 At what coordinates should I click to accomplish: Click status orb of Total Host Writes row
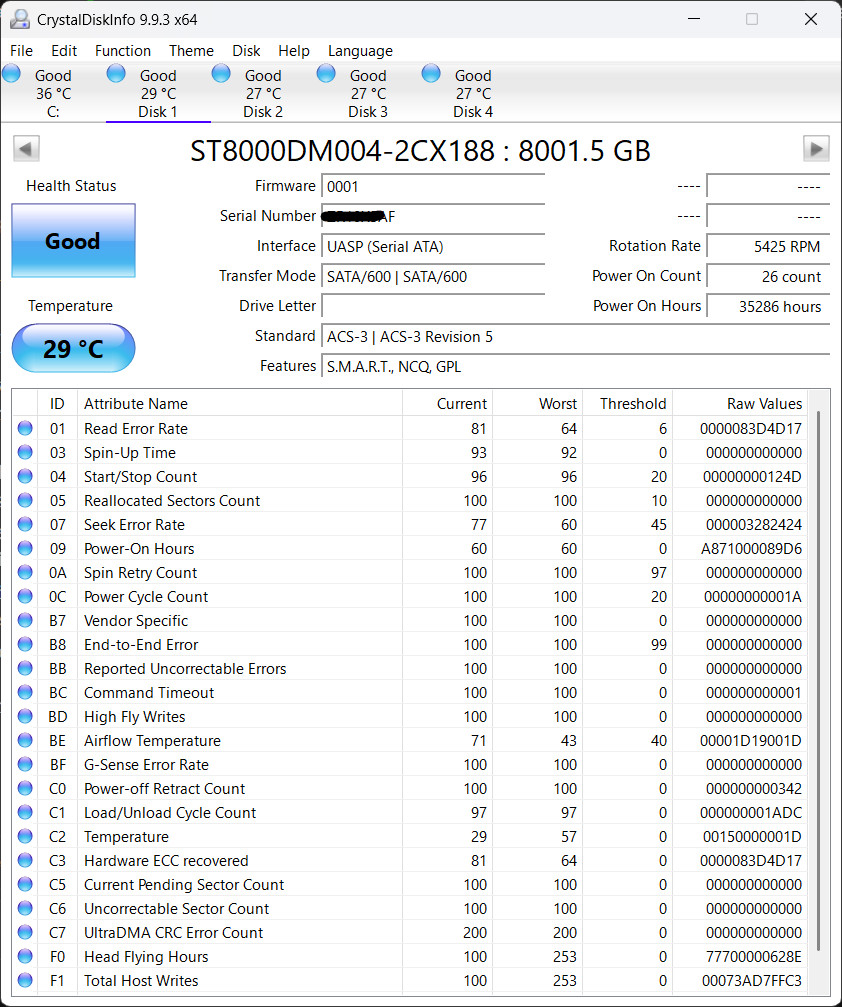(x=25, y=980)
